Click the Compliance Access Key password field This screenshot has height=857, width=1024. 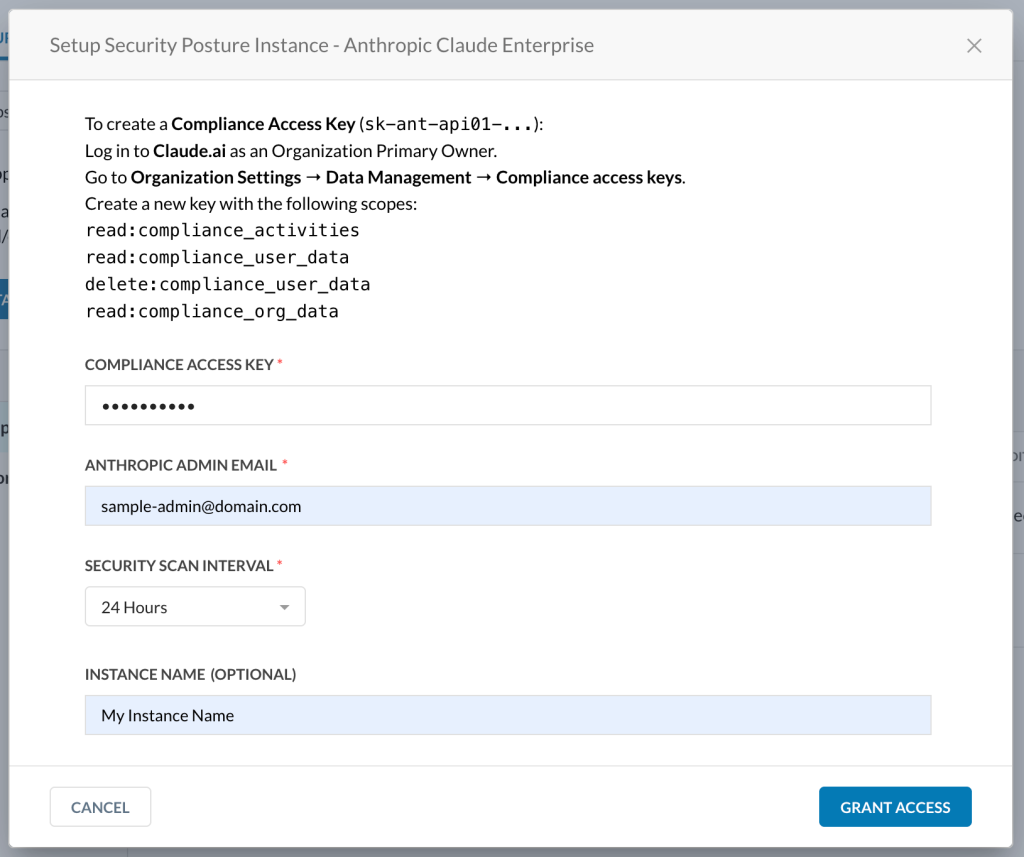point(507,405)
